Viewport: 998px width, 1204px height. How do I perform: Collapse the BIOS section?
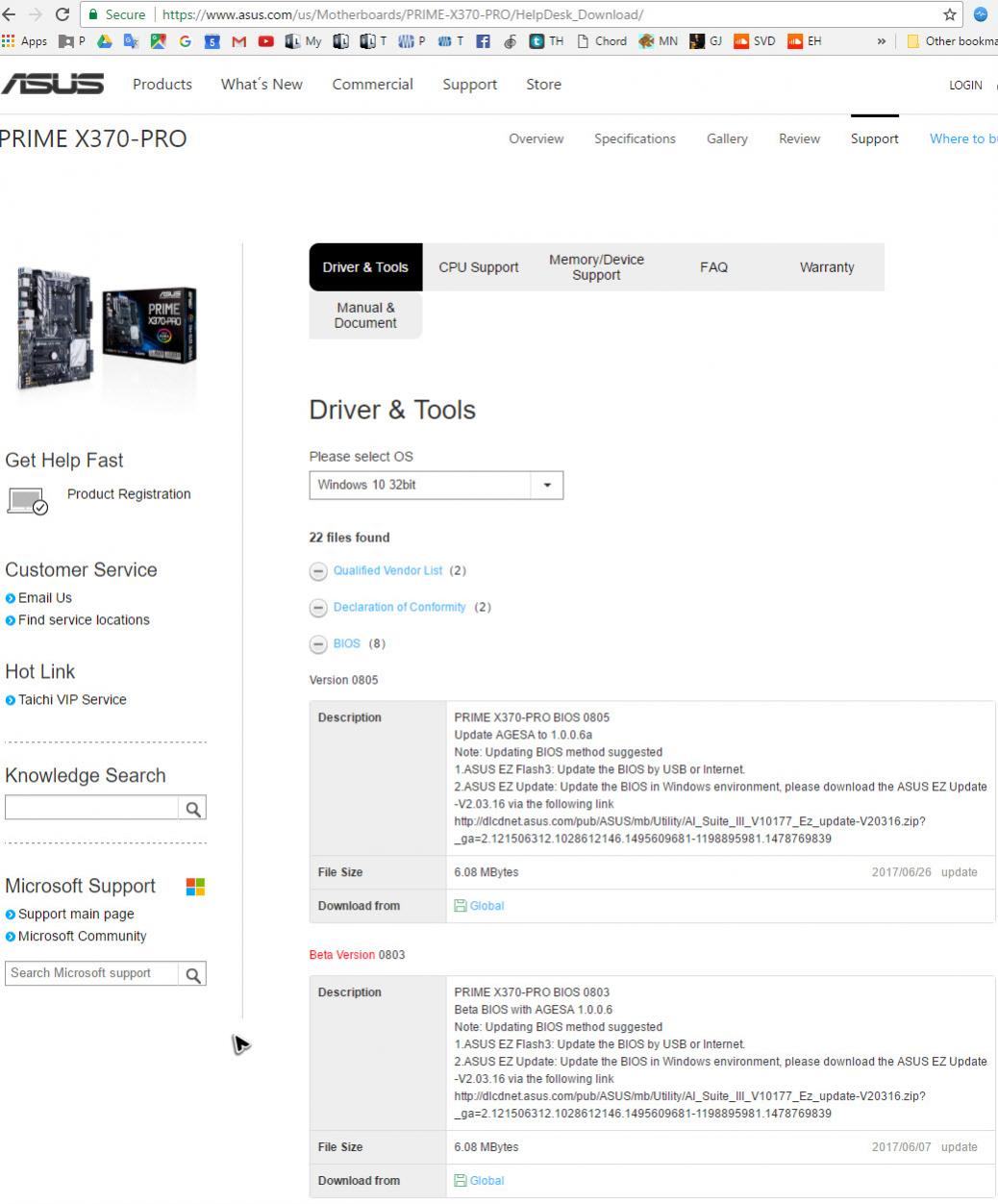tap(318, 644)
